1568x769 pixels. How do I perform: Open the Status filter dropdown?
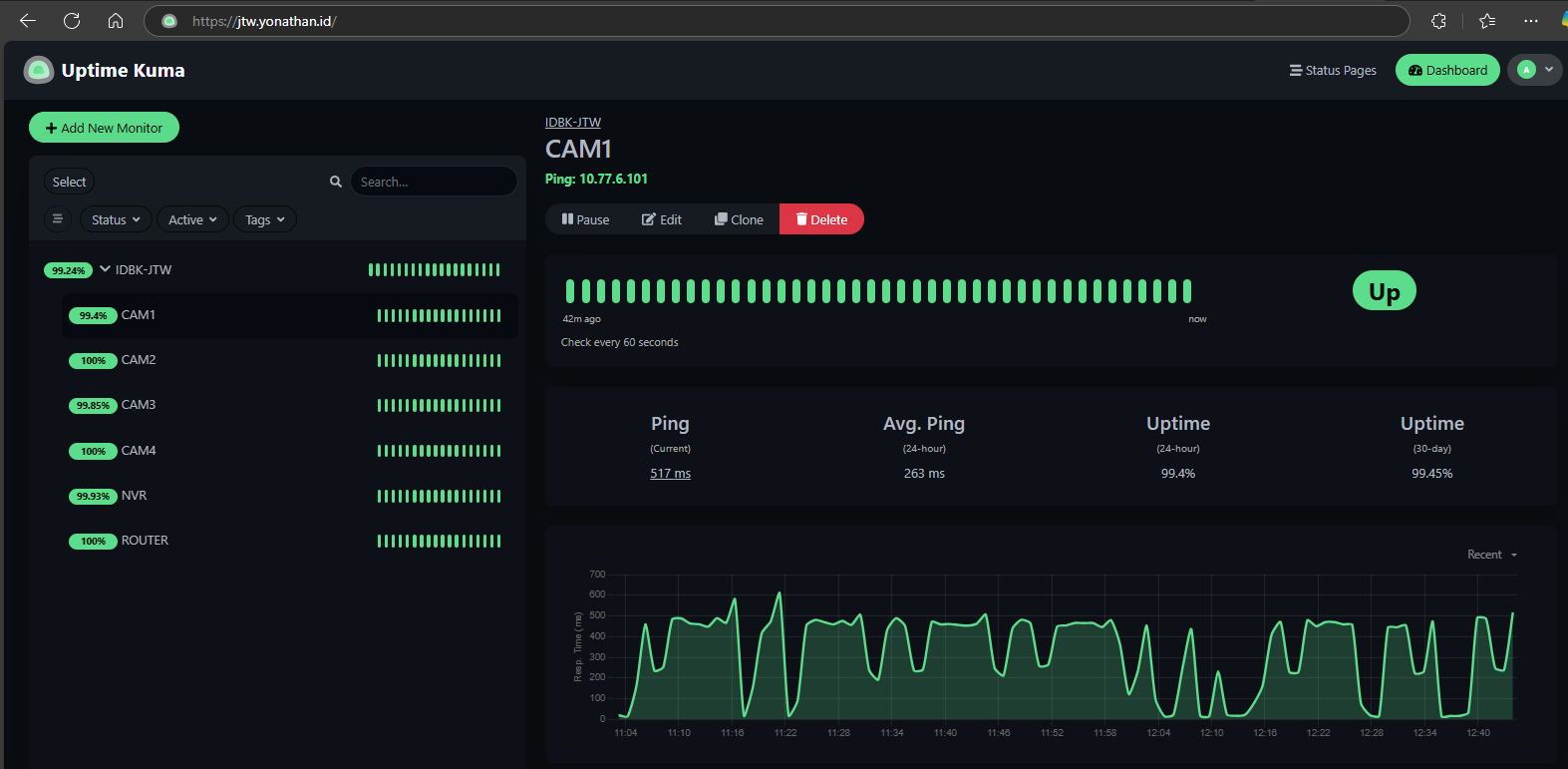(116, 219)
